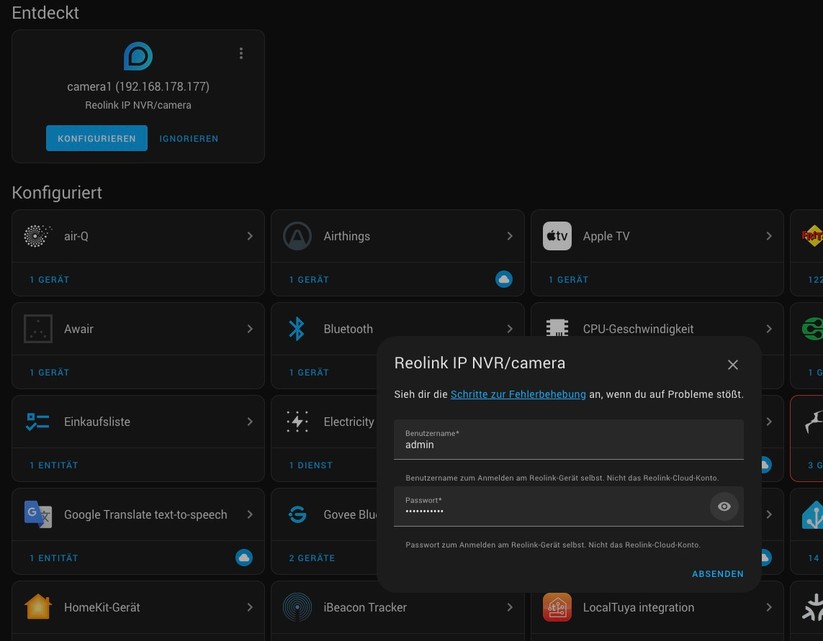Click the Einkaufsliste shopping list icon
Image resolution: width=823 pixels, height=641 pixels.
point(37,421)
